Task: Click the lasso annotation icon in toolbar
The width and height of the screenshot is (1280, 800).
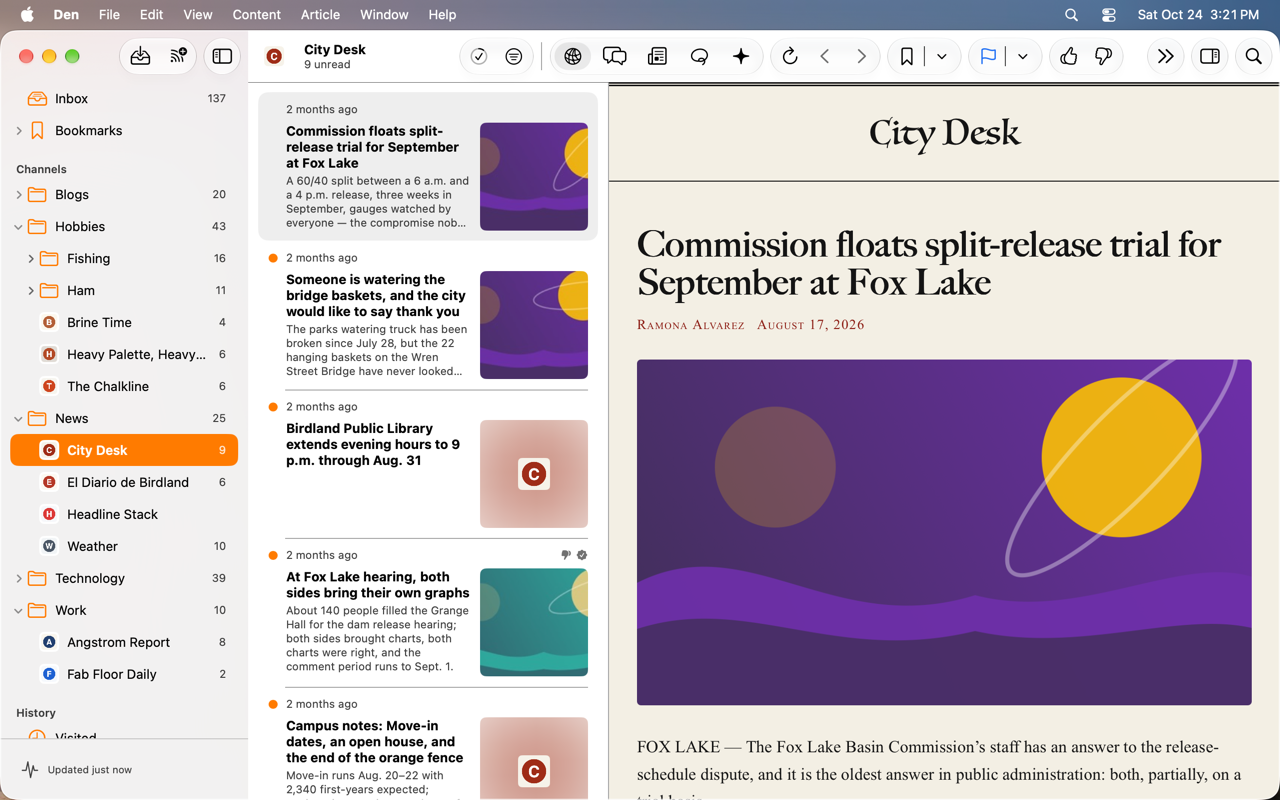Action: click(699, 57)
